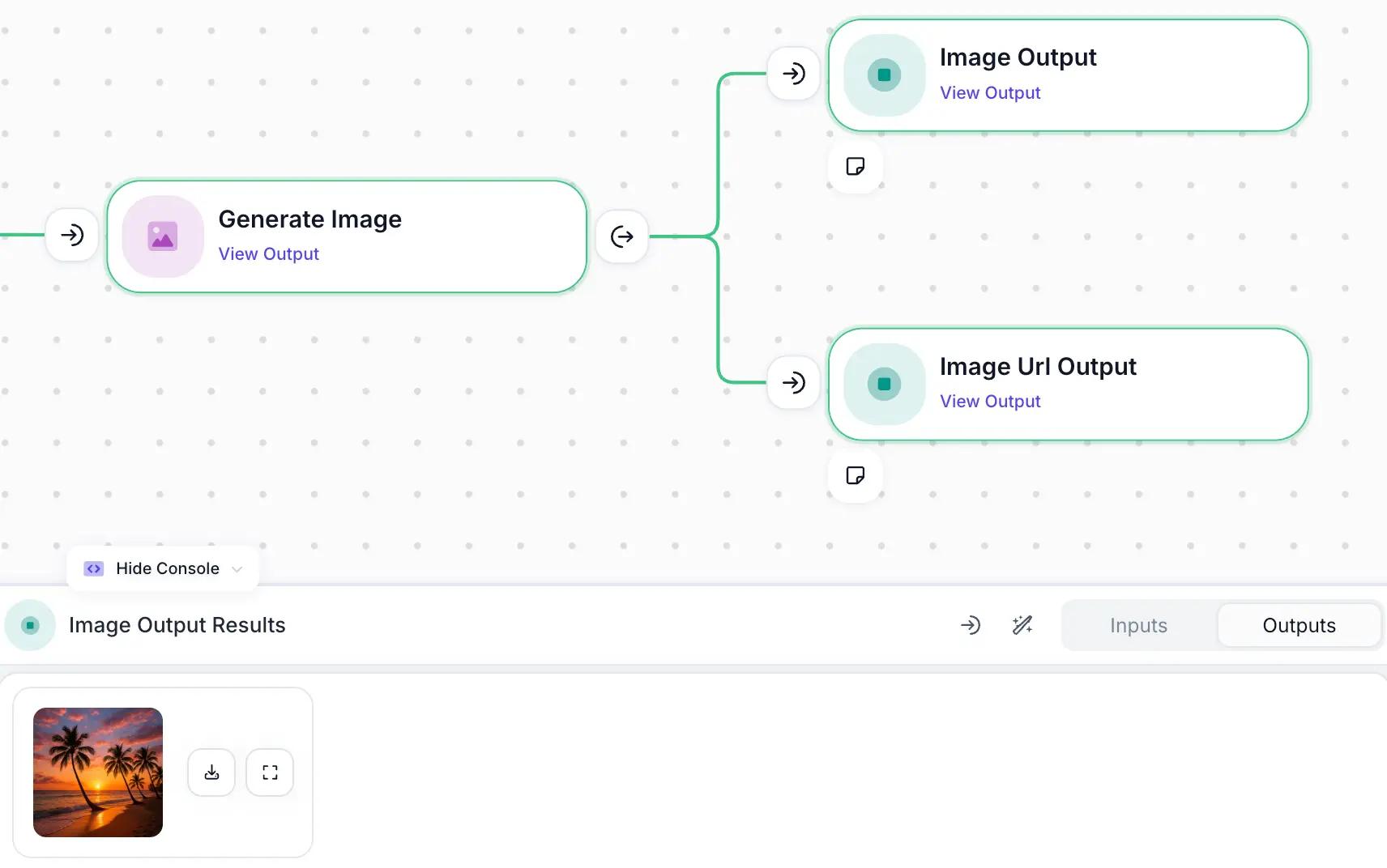Select the Outputs tab
1387x868 pixels.
click(1299, 625)
